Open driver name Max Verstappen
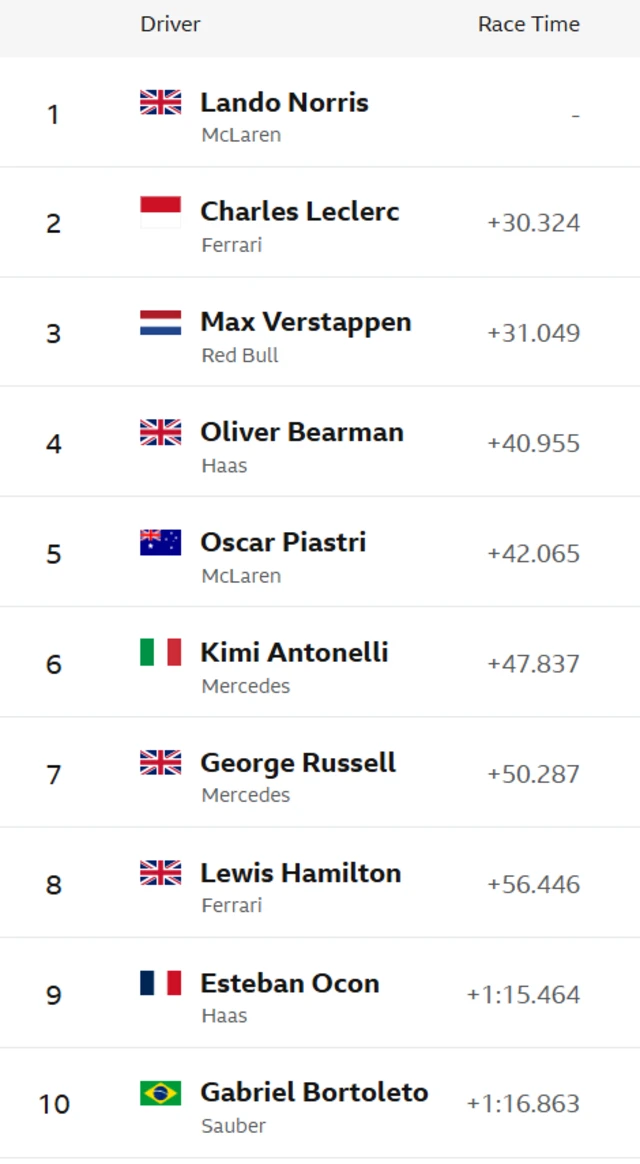Screen dimensions: 640x1164 tap(305, 322)
